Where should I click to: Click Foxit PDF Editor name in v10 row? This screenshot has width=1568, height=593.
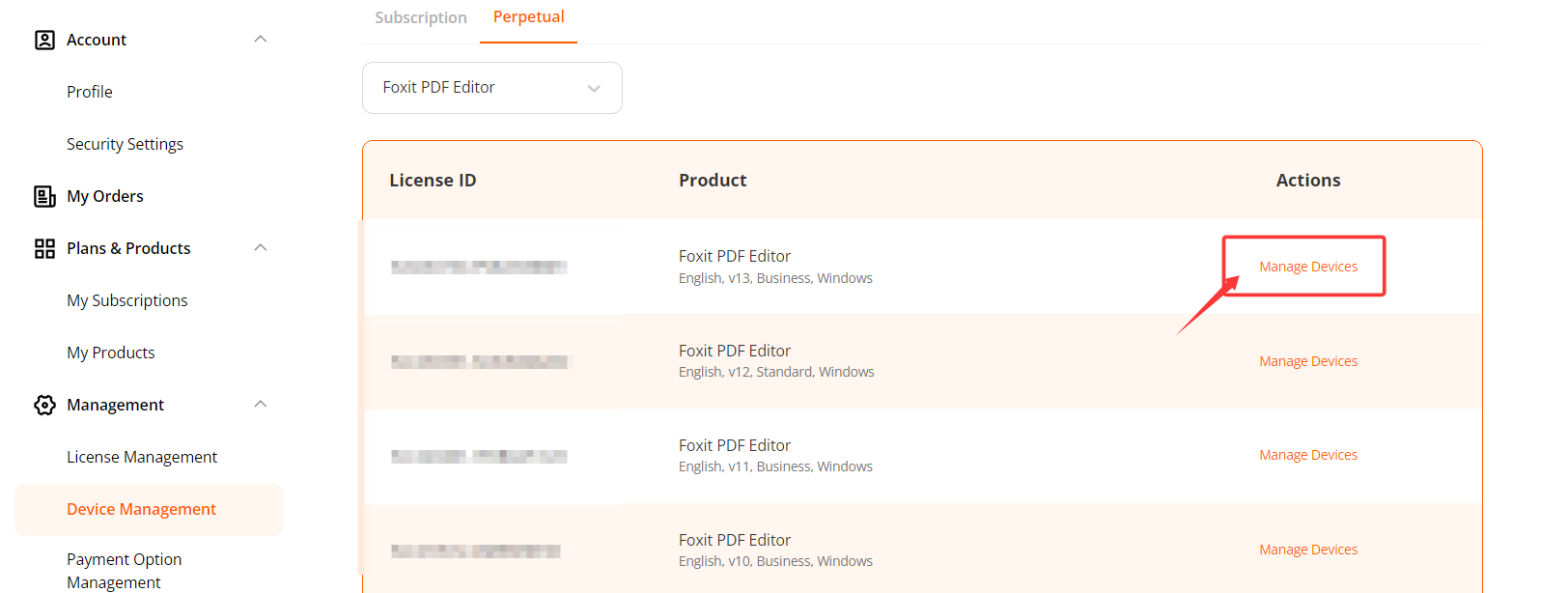[x=735, y=540]
